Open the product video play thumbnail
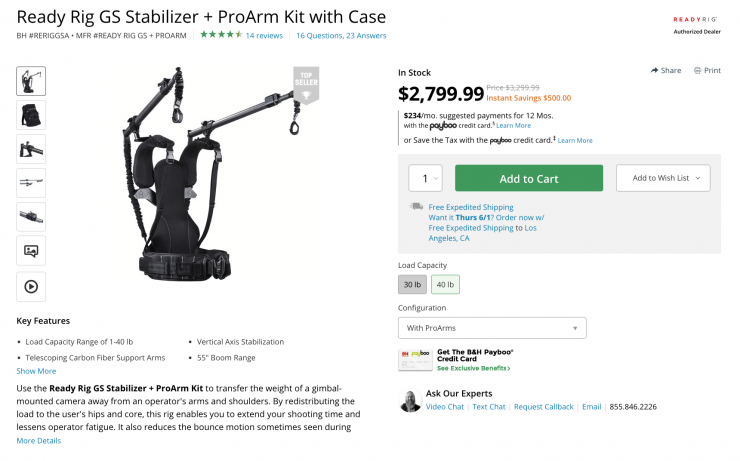The height and width of the screenshot is (461, 740). click(x=31, y=286)
